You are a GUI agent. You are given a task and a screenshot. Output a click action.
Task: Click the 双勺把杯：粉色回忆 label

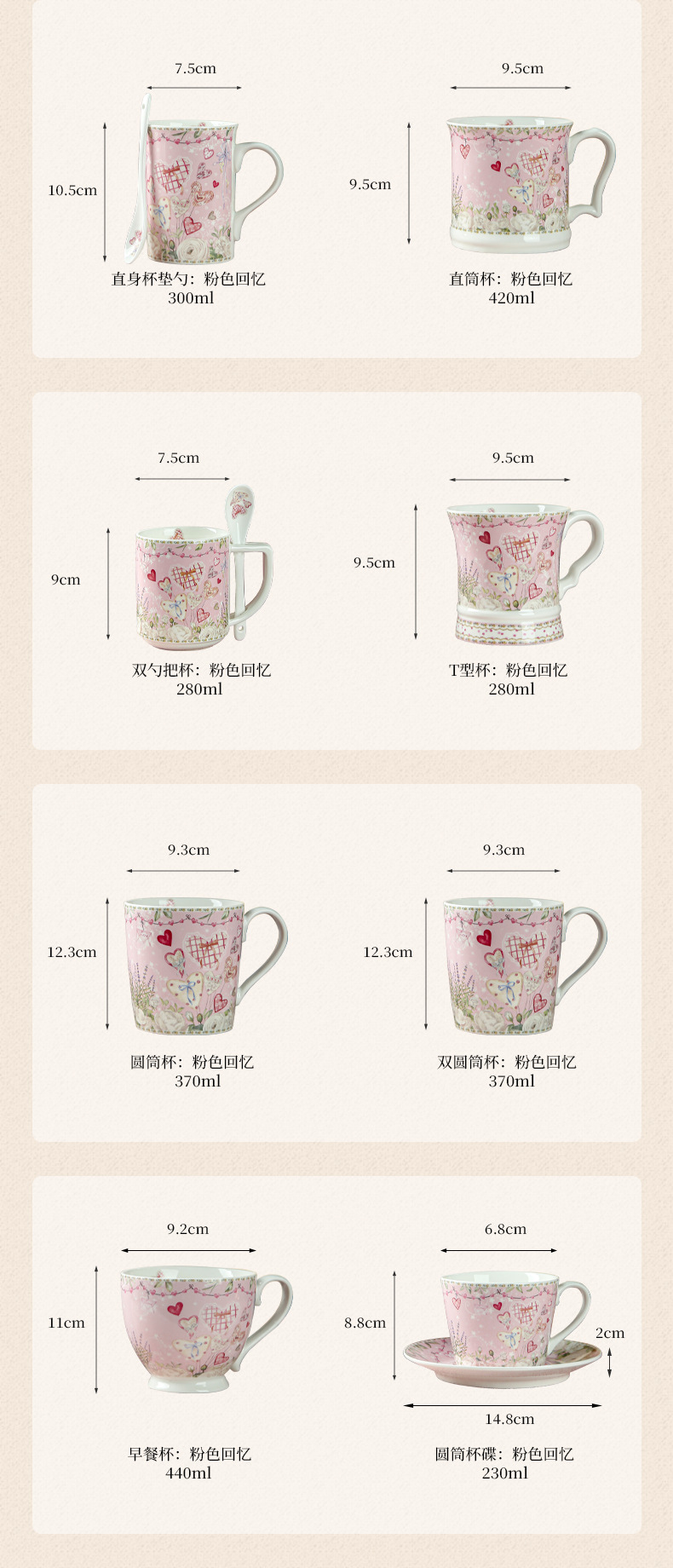click(x=201, y=670)
